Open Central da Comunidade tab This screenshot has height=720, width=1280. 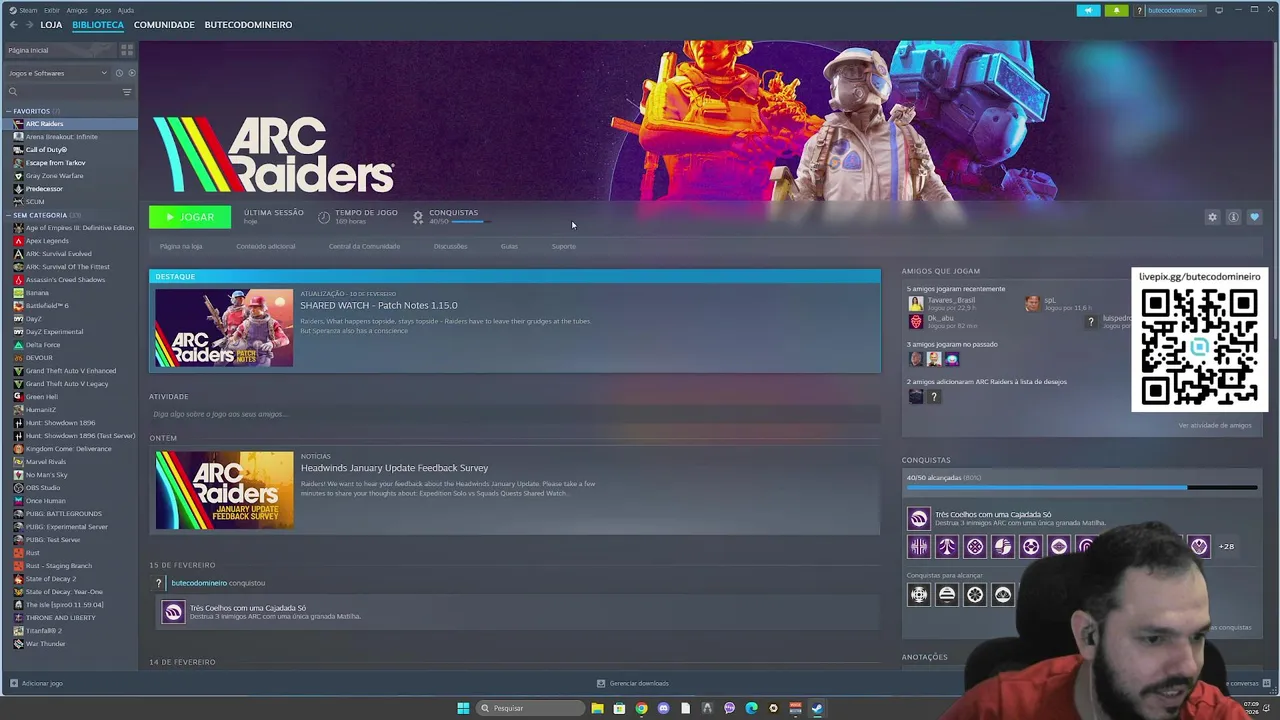[364, 246]
